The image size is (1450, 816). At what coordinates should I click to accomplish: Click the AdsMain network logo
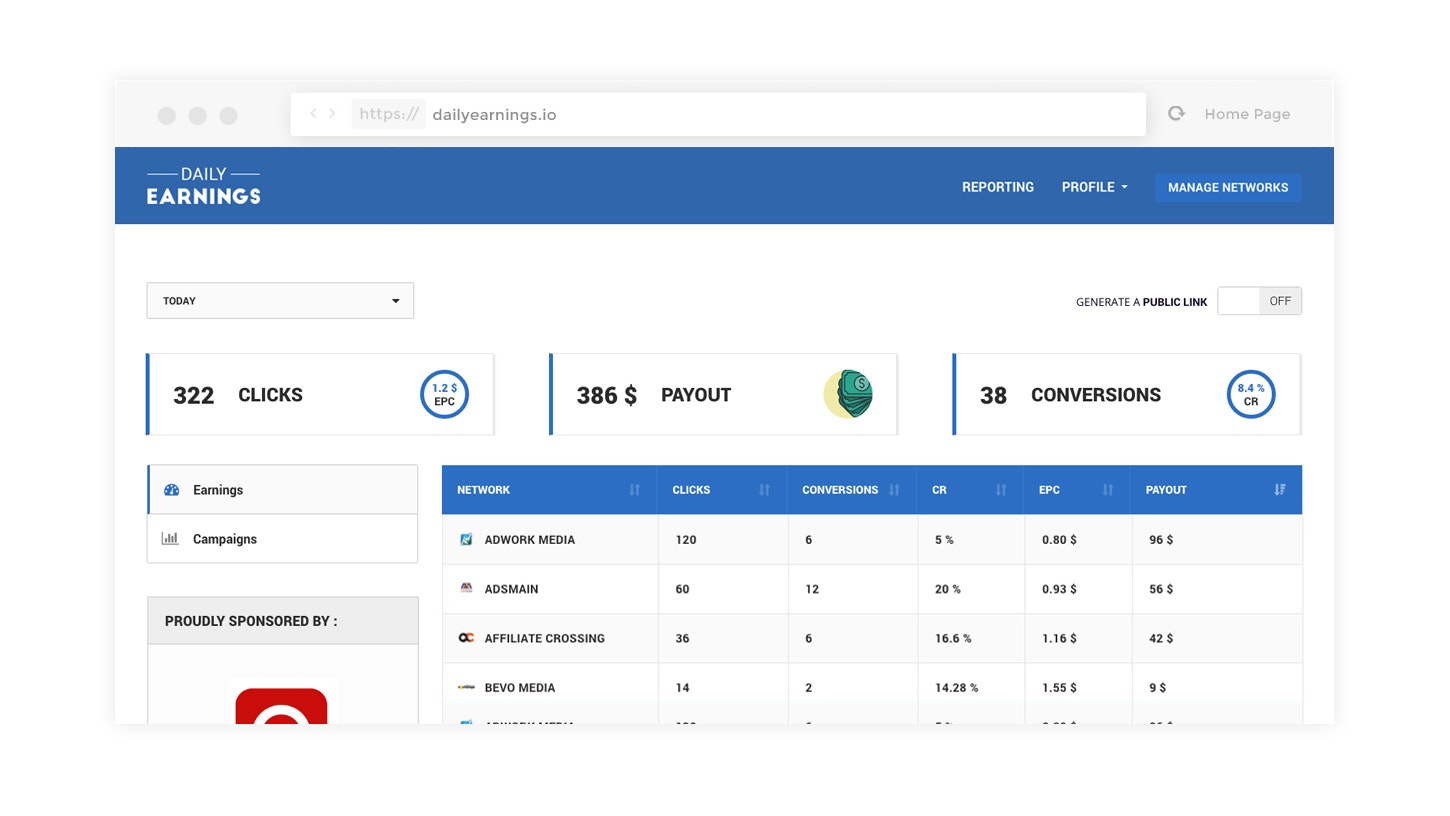click(465, 589)
